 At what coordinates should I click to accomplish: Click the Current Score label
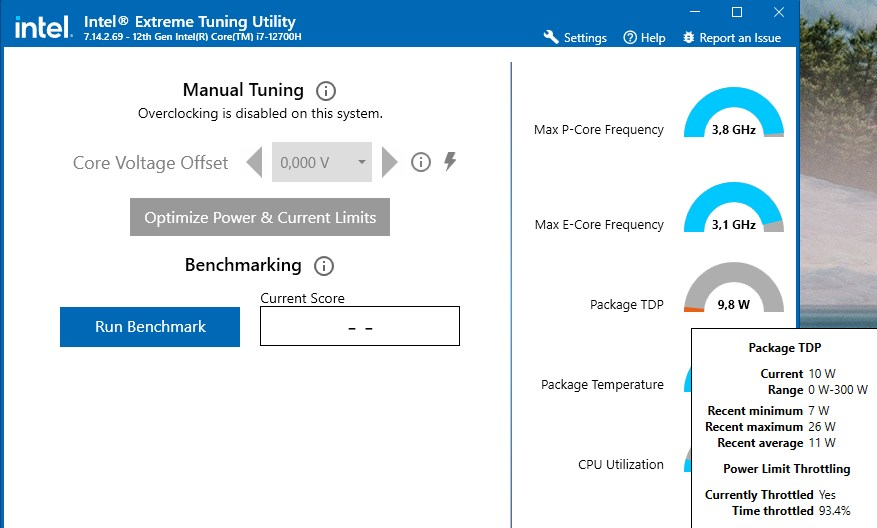pyautogui.click(x=303, y=298)
